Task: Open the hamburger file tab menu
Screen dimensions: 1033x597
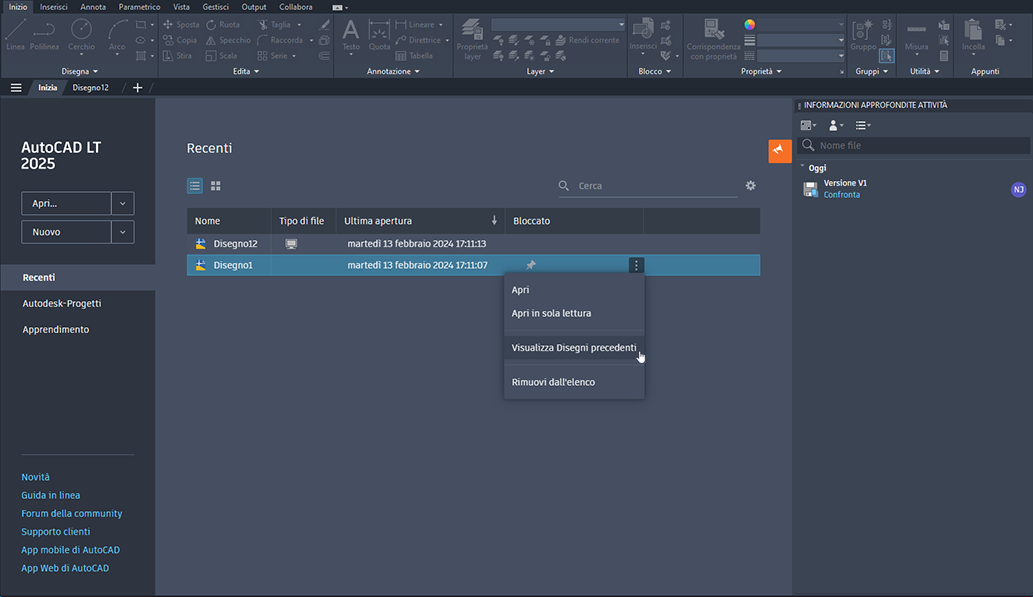Action: click(16, 88)
